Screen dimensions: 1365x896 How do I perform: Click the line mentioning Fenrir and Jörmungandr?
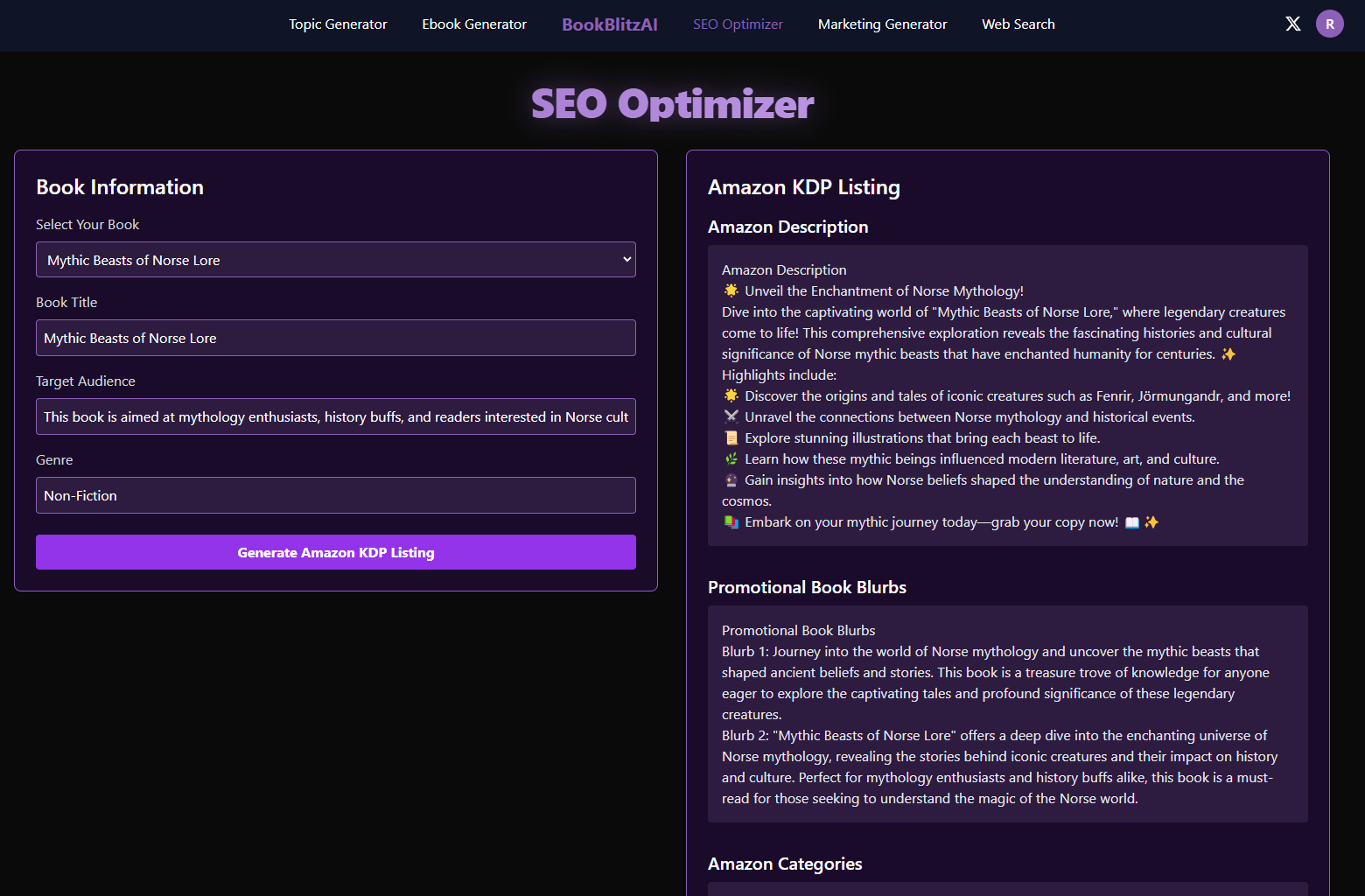tap(1007, 396)
